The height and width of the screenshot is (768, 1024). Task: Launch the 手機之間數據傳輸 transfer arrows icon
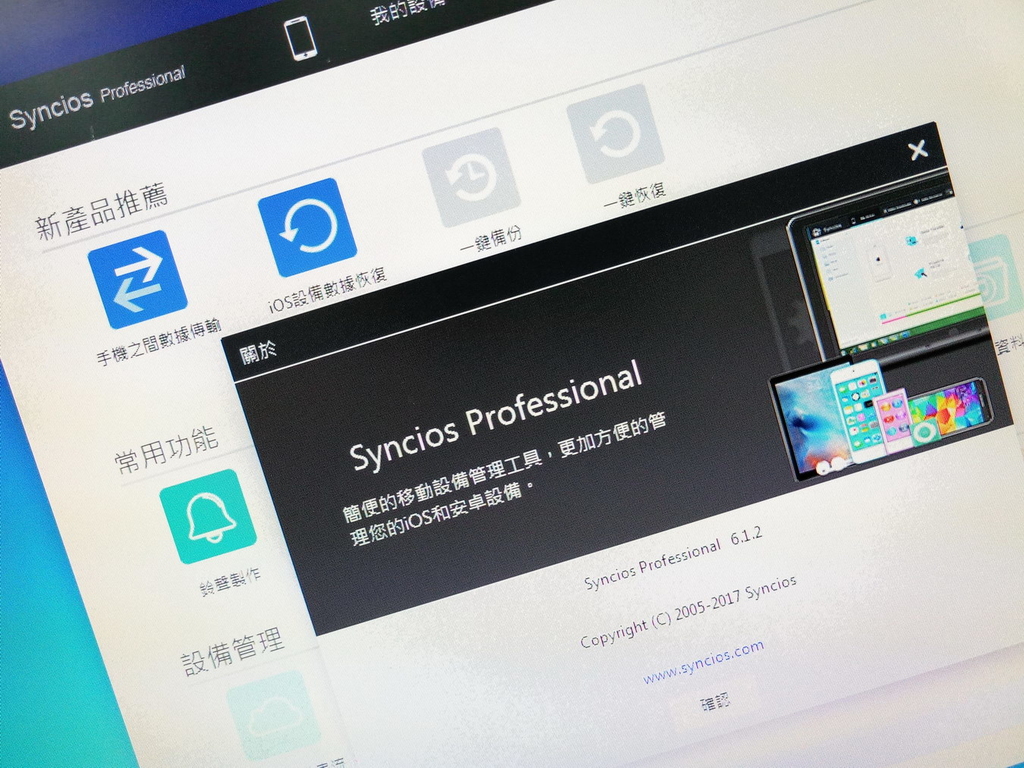[138, 279]
